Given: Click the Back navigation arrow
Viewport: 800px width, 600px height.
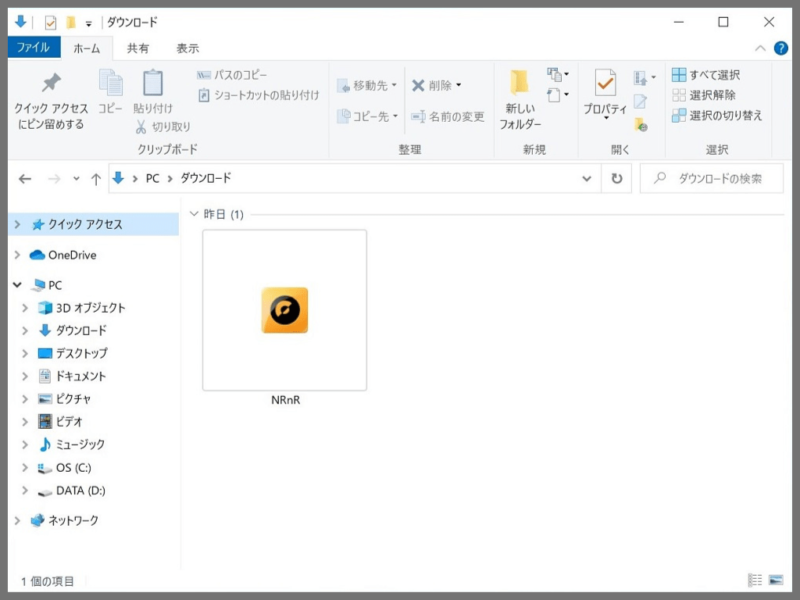Looking at the screenshot, I should pyautogui.click(x=24, y=179).
